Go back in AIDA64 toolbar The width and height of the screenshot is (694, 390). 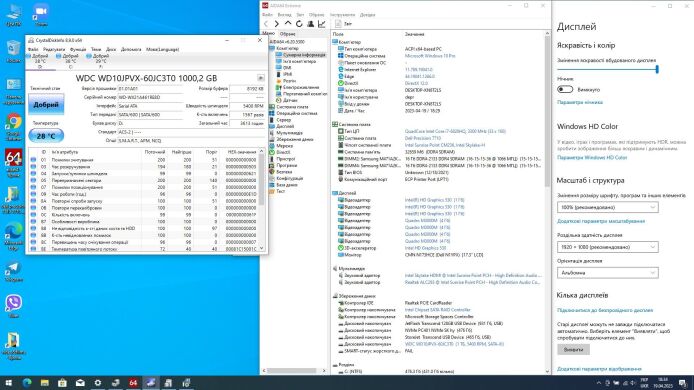pyautogui.click(x=266, y=24)
